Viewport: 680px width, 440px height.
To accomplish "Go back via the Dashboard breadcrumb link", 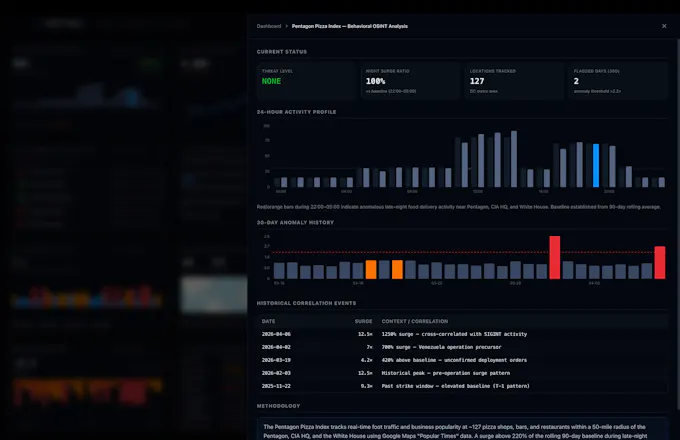I will (269, 26).
